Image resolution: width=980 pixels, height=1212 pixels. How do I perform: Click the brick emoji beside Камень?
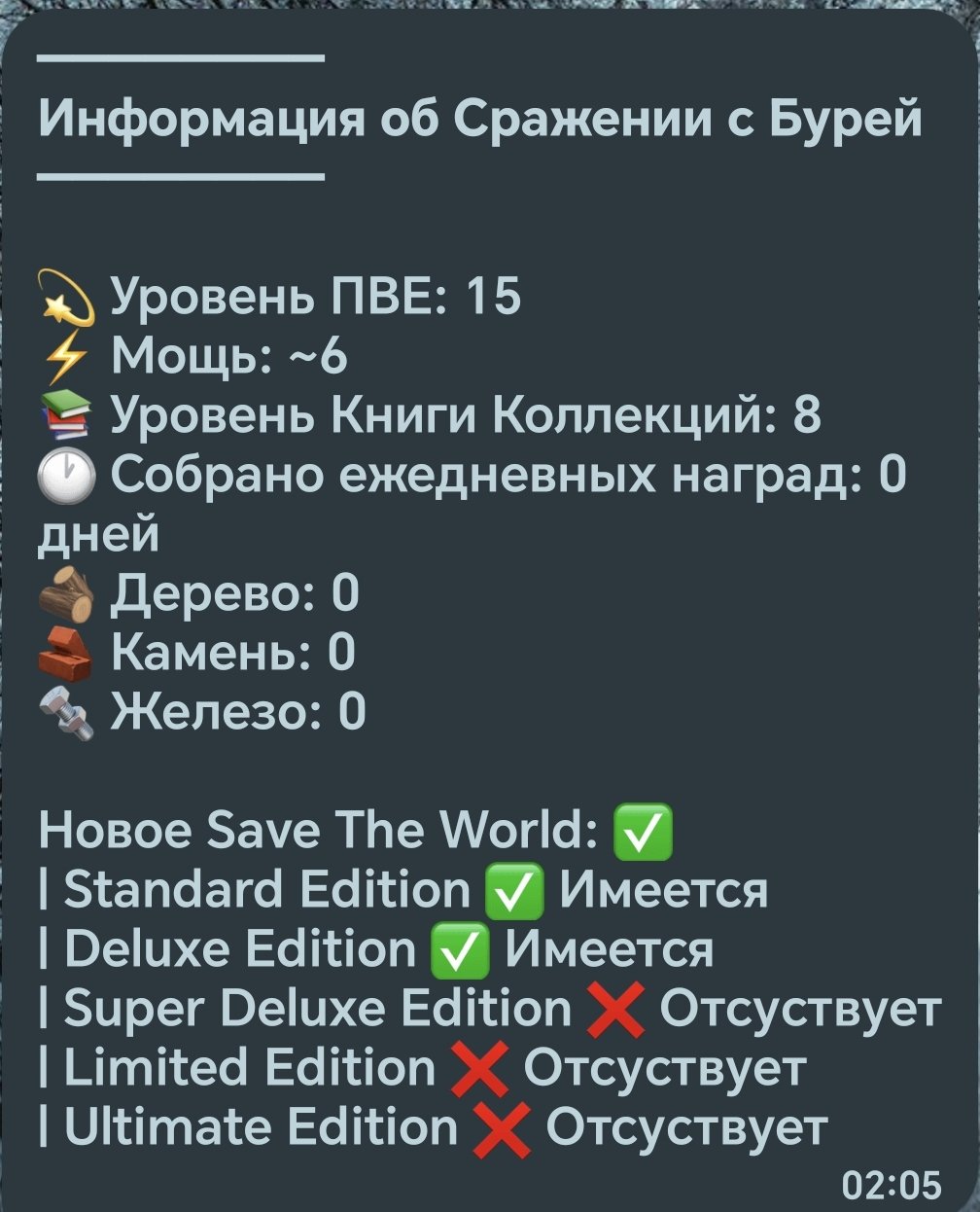(66, 654)
